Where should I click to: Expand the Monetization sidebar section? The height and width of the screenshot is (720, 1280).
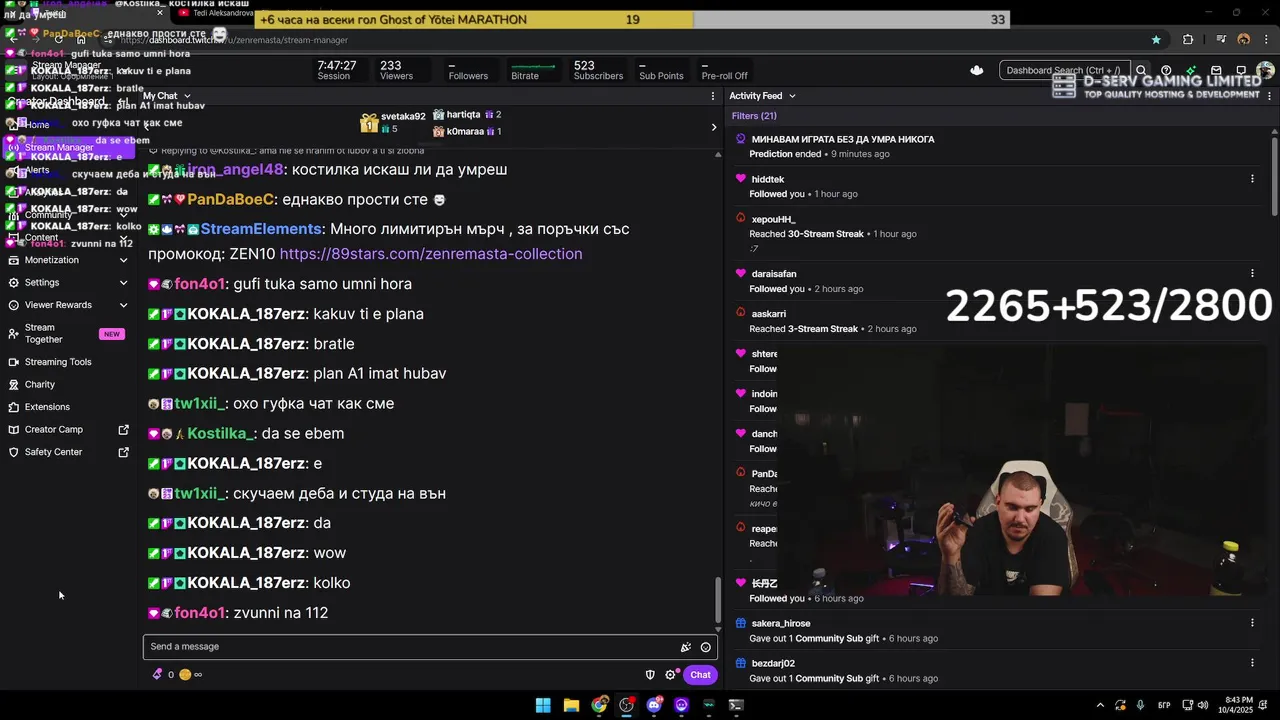[123, 260]
